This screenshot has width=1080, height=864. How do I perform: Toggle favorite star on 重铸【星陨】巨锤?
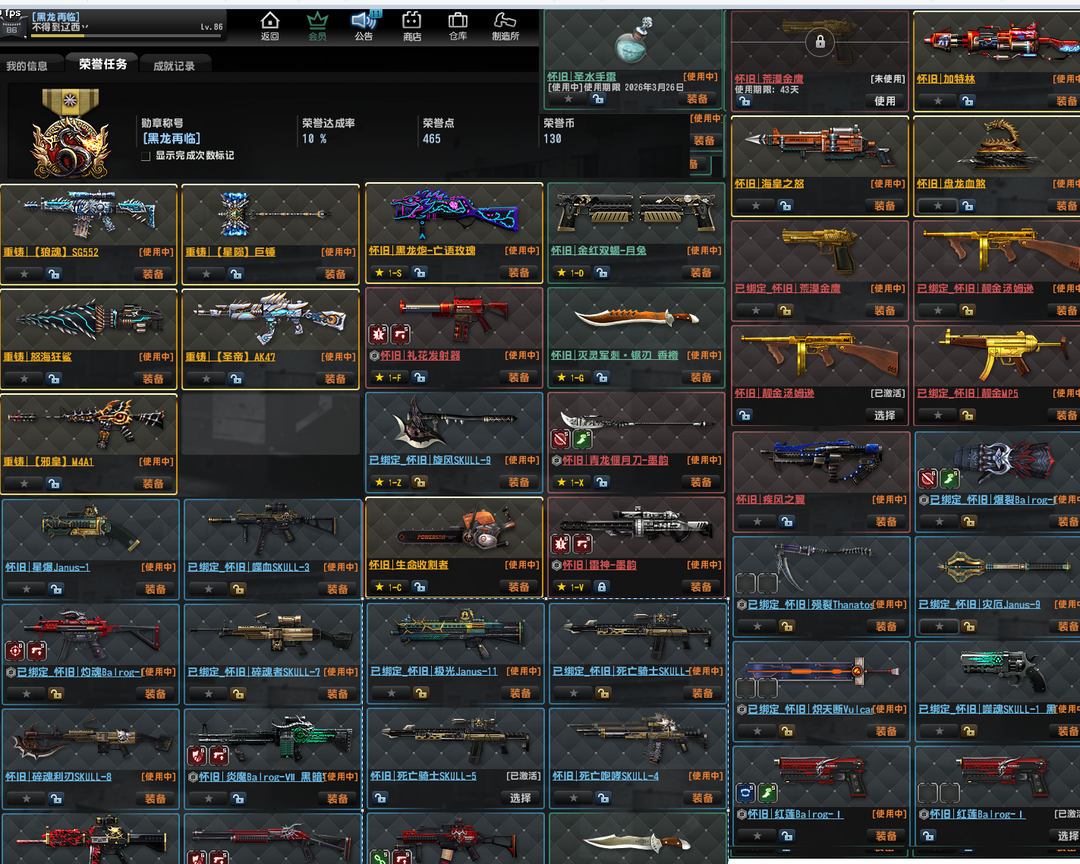206,274
